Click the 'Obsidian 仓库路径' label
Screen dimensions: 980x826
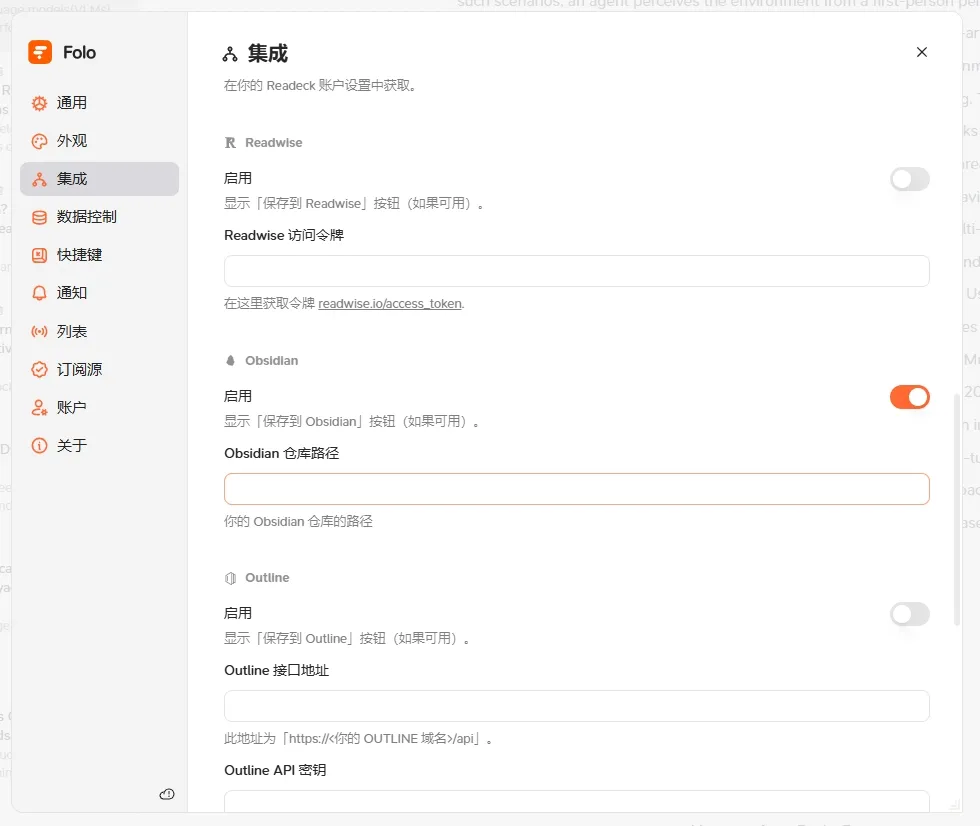282,454
